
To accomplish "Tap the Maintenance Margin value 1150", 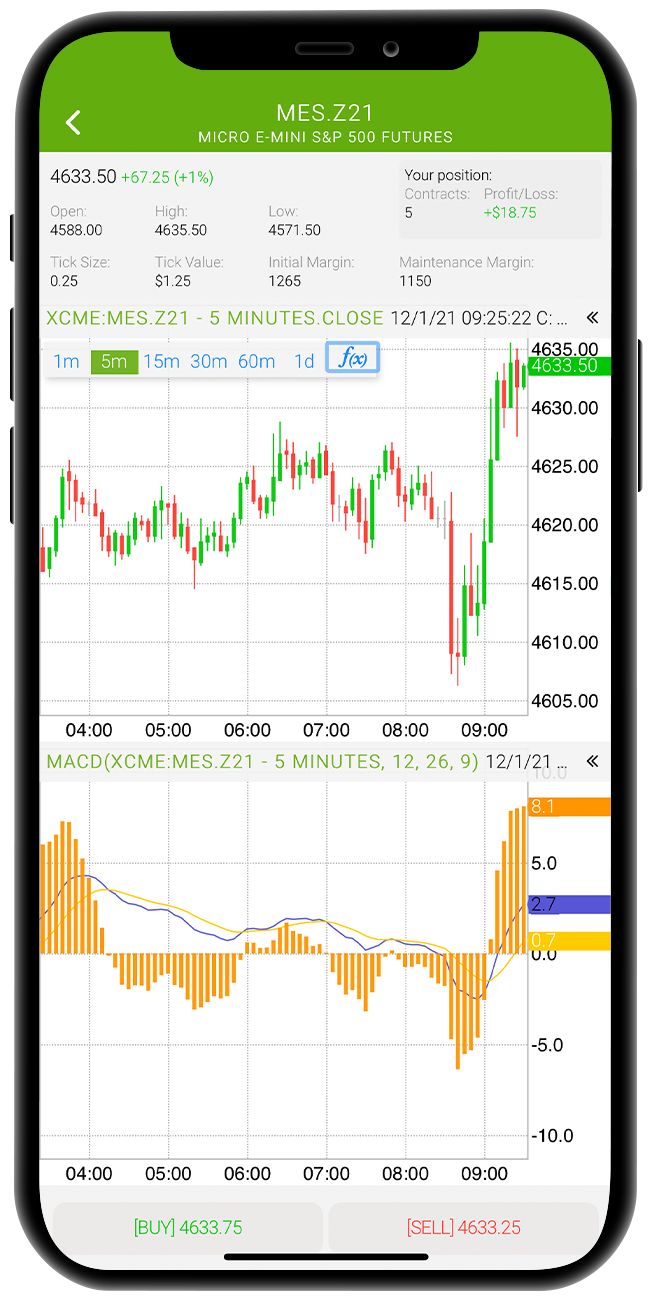I will 415,282.
